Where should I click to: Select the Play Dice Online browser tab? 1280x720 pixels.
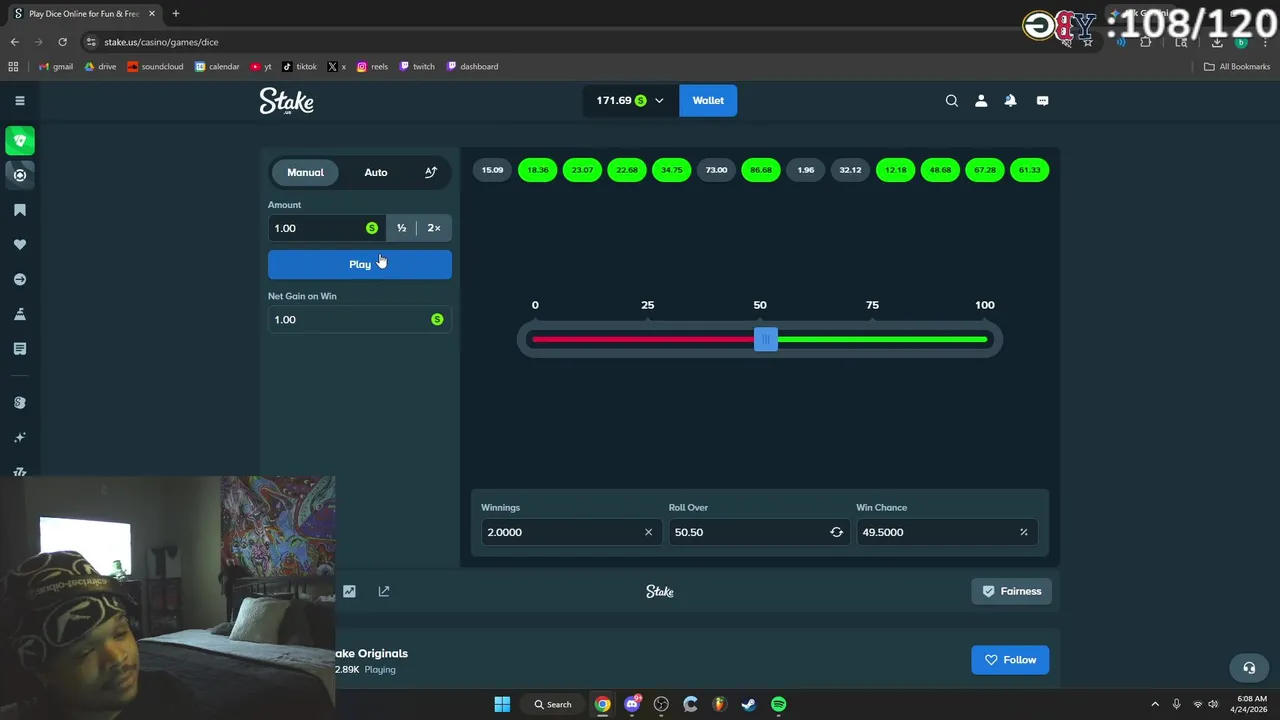pos(83,14)
